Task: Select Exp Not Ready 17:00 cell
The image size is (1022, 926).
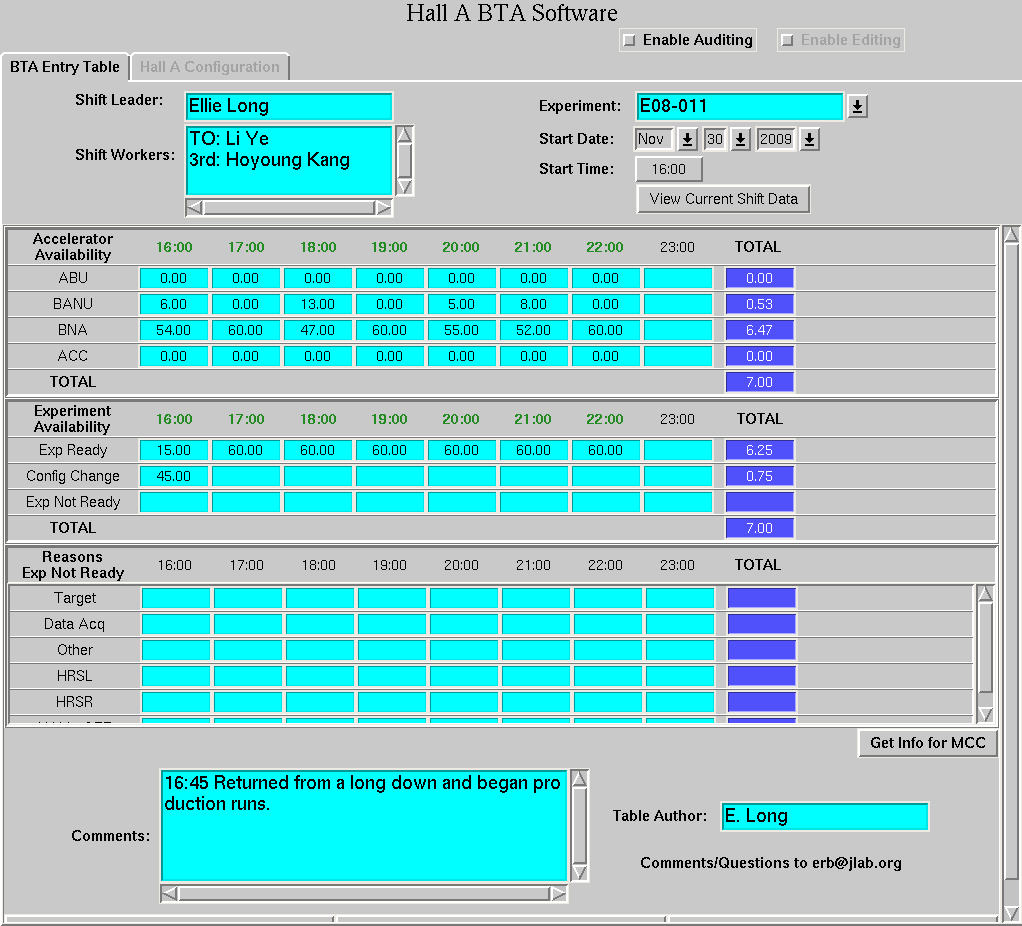Action: click(246, 502)
